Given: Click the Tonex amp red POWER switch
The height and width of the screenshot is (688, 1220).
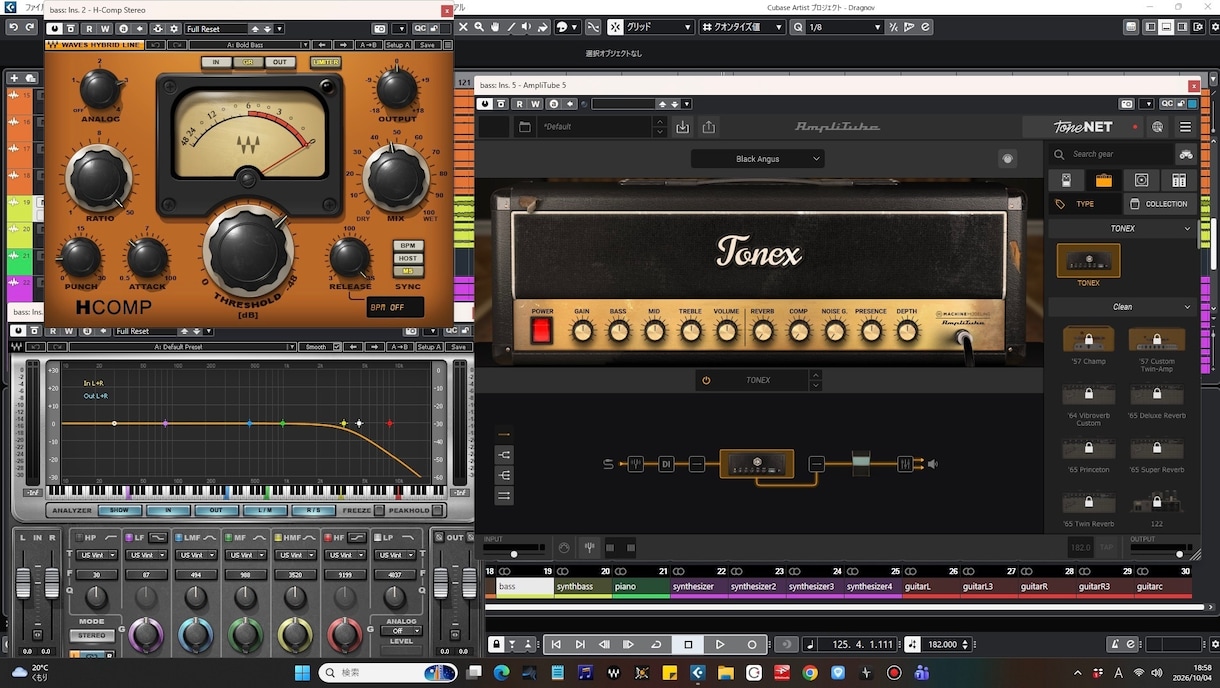Looking at the screenshot, I should click(541, 330).
